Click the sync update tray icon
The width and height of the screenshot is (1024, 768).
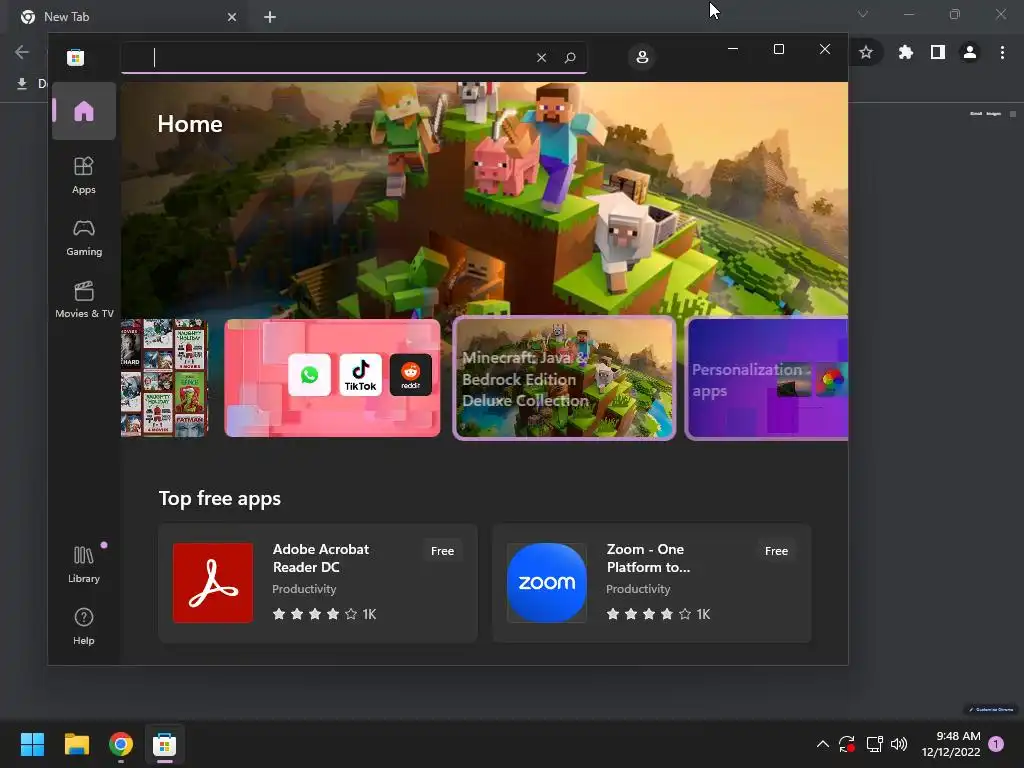pos(847,744)
